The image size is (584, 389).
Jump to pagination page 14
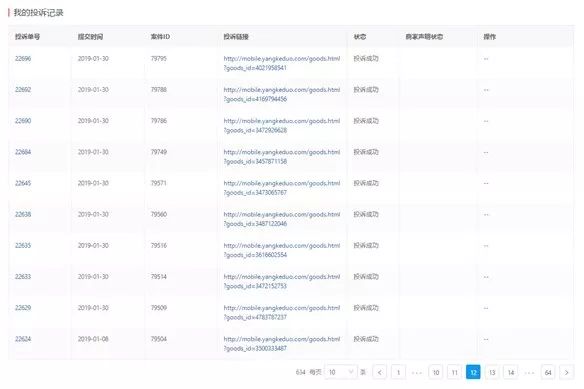511,372
